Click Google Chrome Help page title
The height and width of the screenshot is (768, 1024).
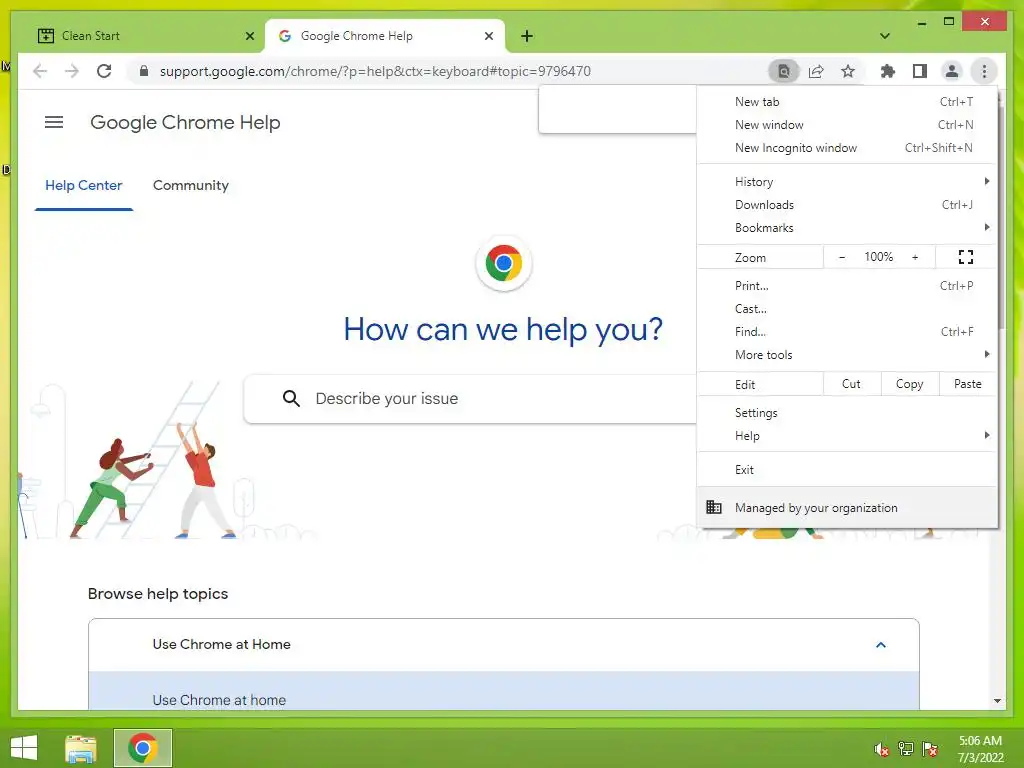click(185, 122)
